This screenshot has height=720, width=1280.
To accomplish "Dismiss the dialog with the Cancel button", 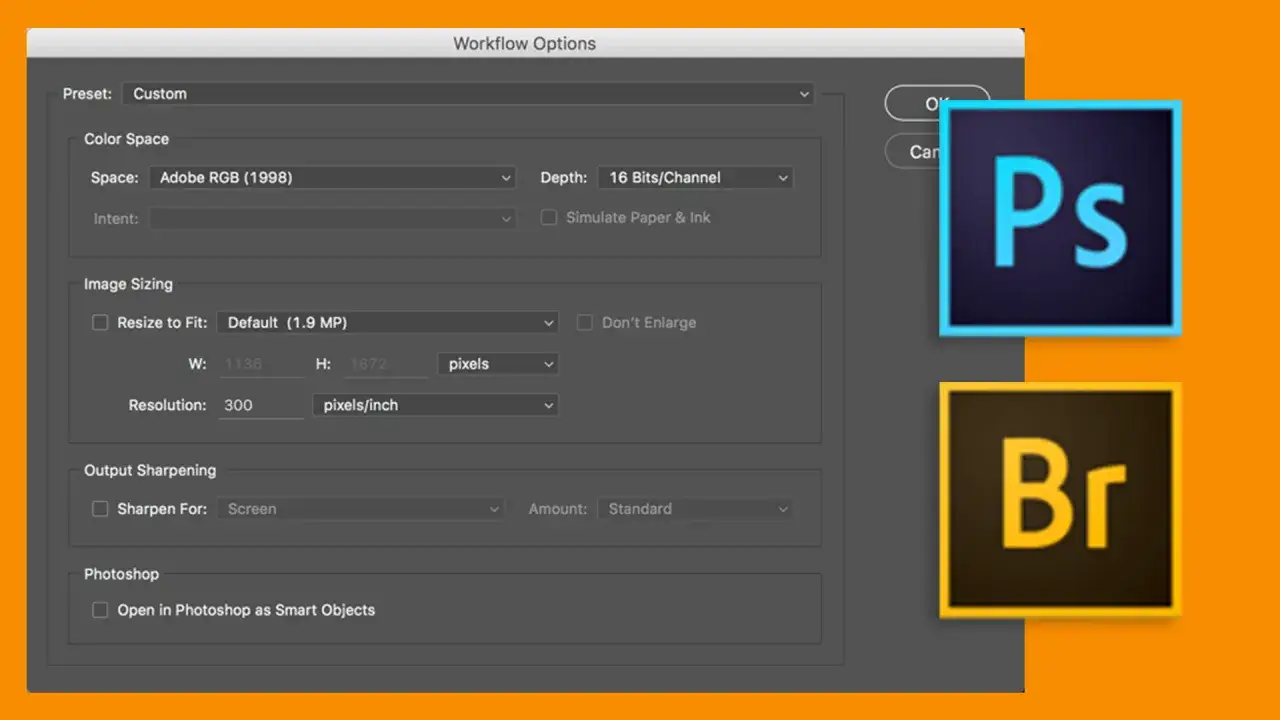I will 912,152.
